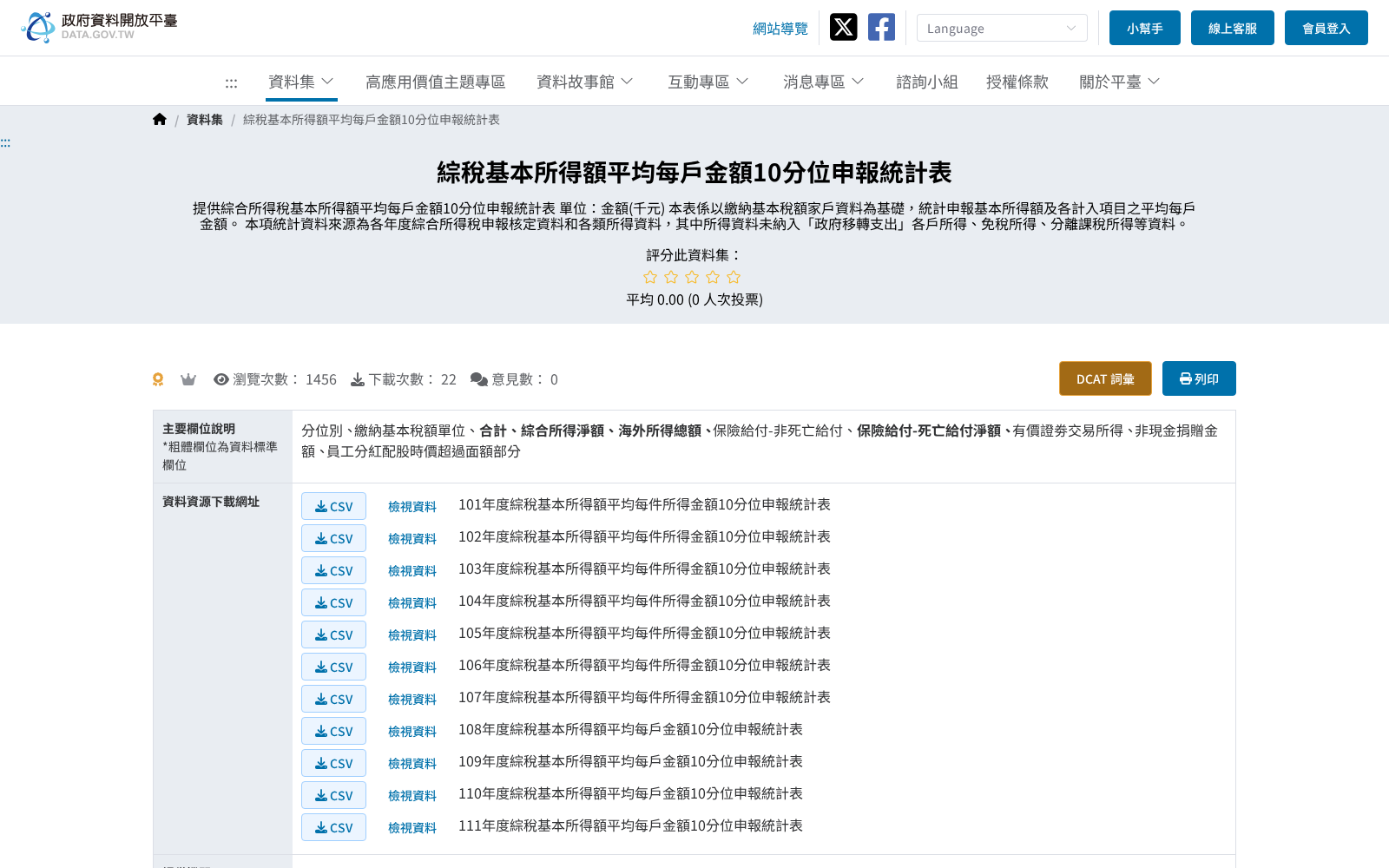This screenshot has width=1389, height=868.
Task: Click the page title 綜稅基本所得額平均每戶金額10分位申報統計表
Action: point(694,173)
